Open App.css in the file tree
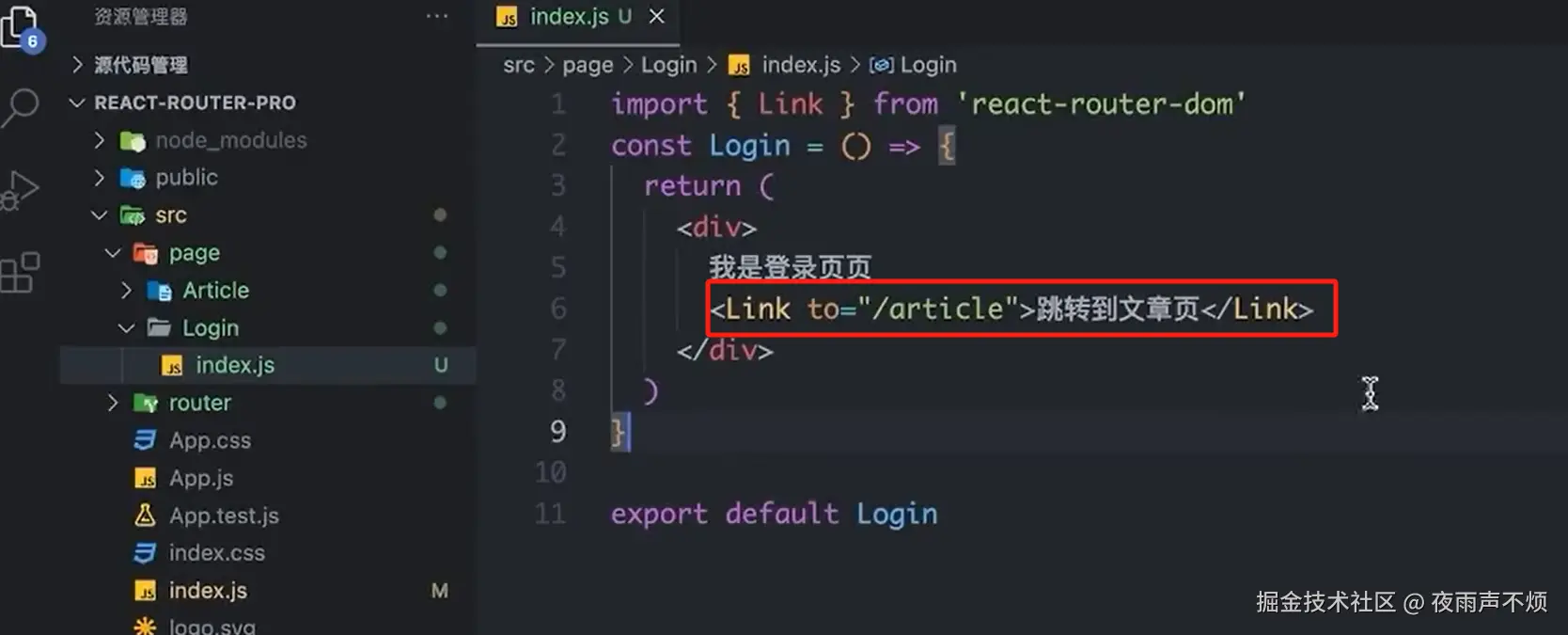Viewport: 1568px width, 635px height. tap(210, 440)
